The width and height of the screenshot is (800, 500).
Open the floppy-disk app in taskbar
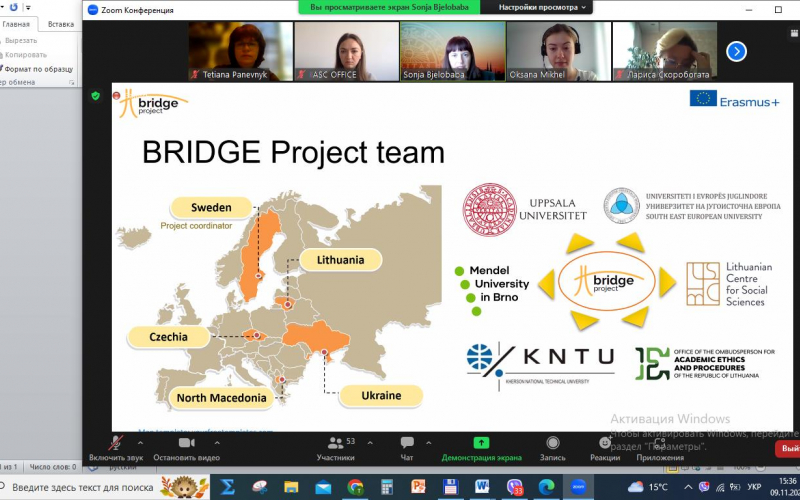pyautogui.click(x=451, y=487)
